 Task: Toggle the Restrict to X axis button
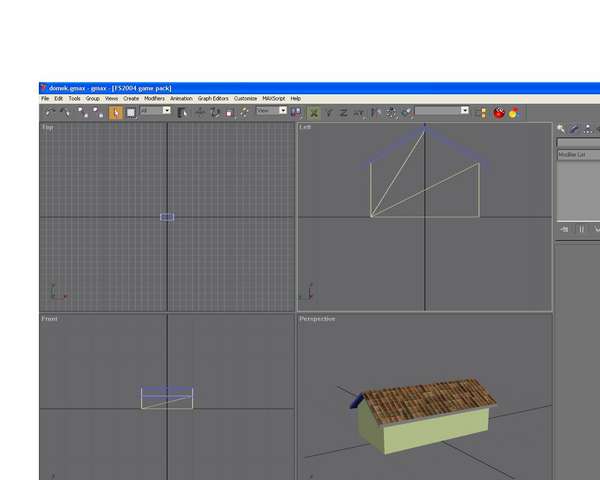pyautogui.click(x=314, y=113)
